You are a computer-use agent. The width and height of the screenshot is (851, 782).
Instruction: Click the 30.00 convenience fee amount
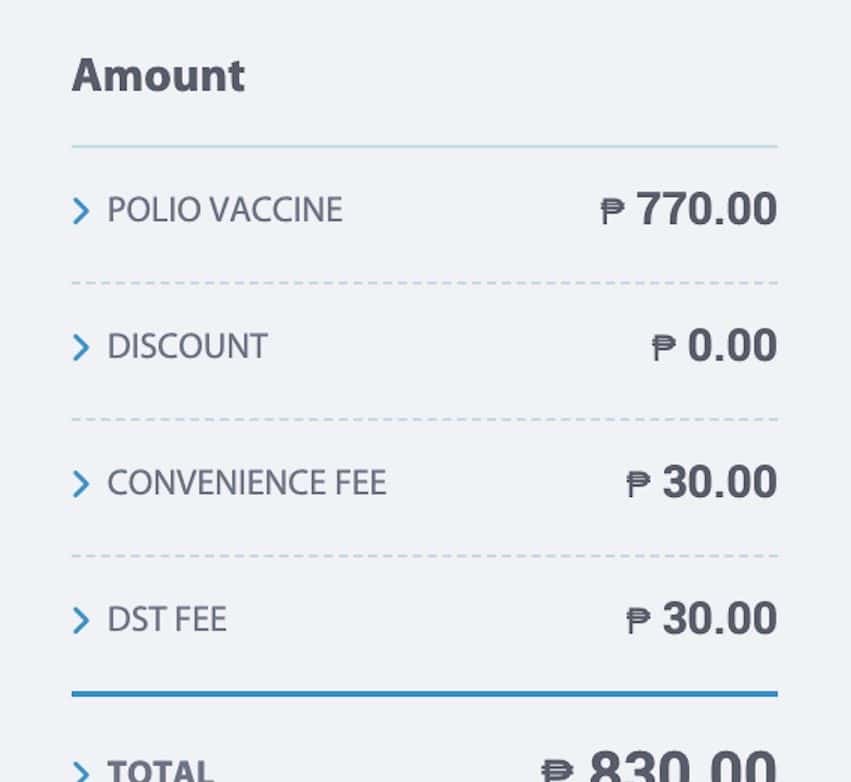[x=719, y=482]
